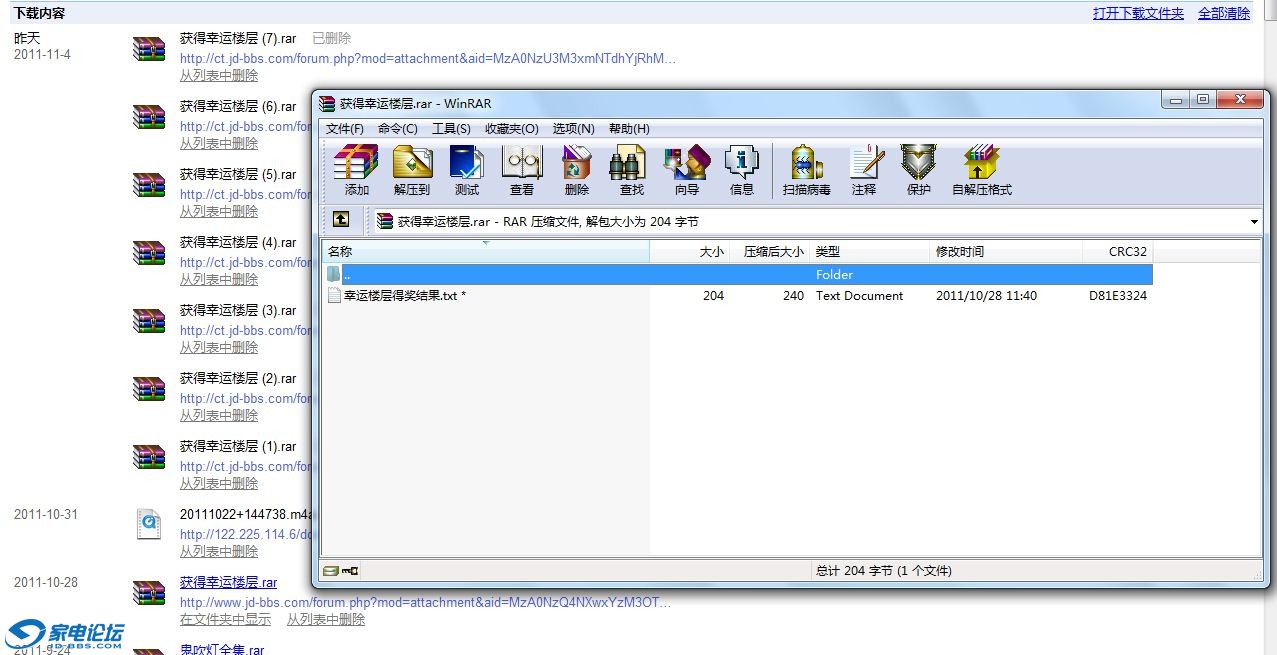
Task: Click the key password icon in status bar
Action: coord(349,570)
